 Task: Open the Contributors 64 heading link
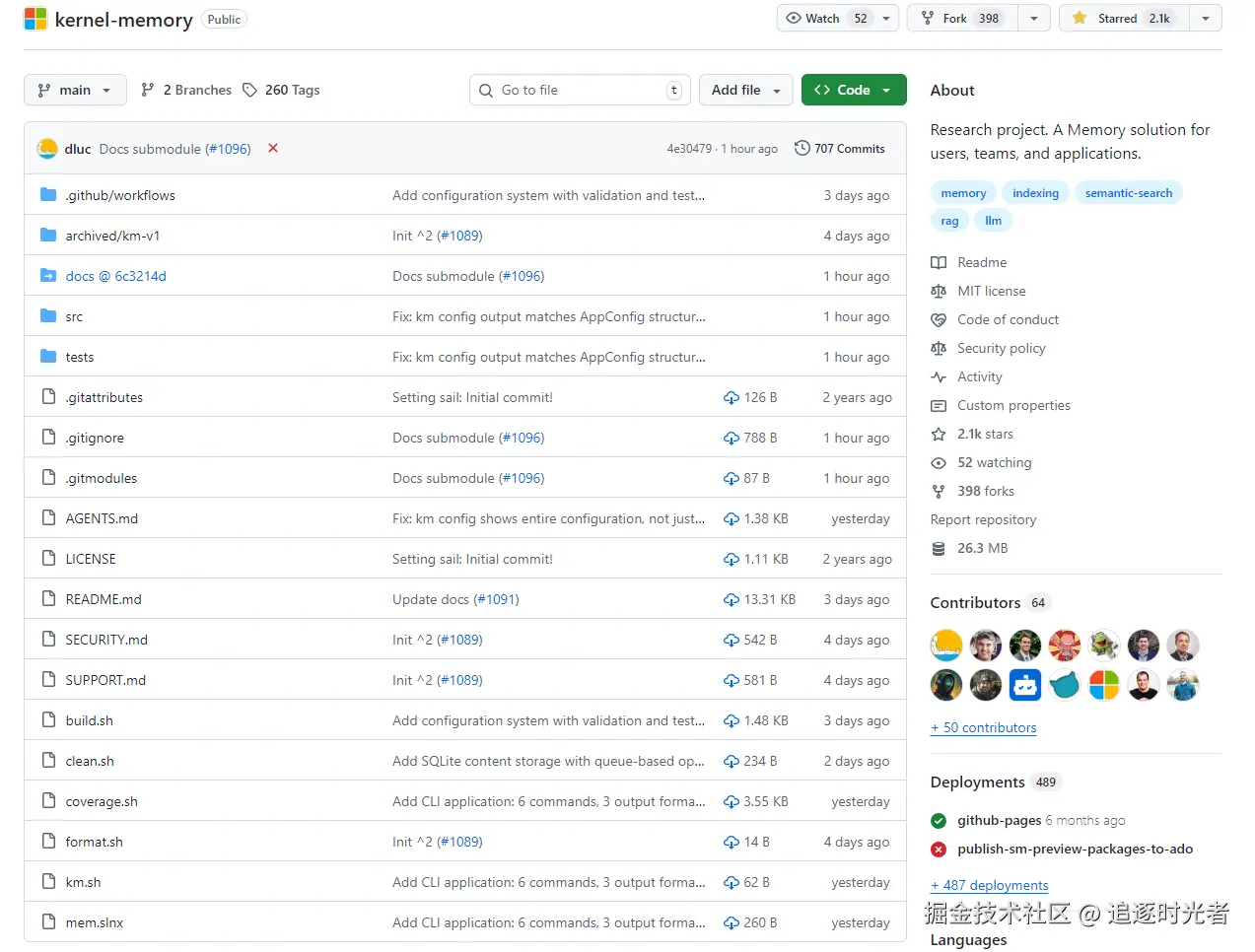(990, 602)
